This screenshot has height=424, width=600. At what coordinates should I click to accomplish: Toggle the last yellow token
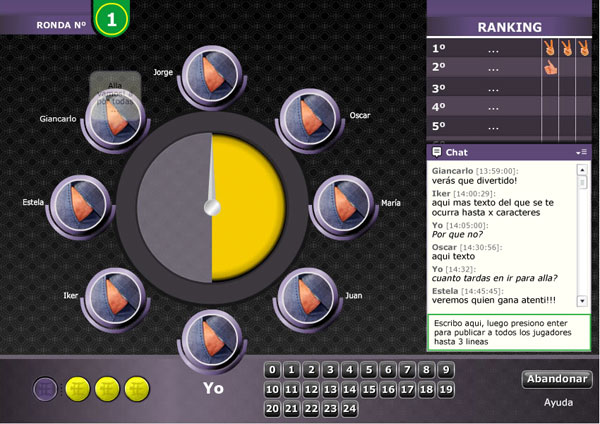click(x=137, y=388)
